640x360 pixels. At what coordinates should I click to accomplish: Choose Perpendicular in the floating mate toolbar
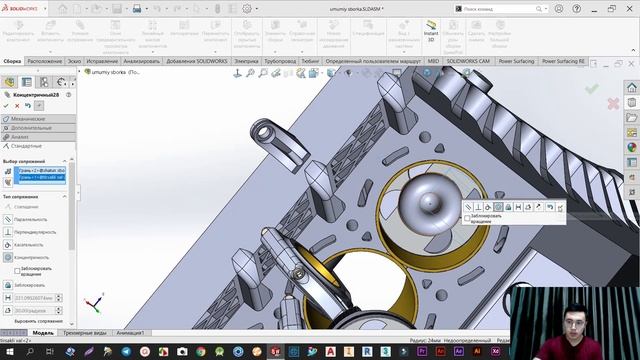pos(478,207)
